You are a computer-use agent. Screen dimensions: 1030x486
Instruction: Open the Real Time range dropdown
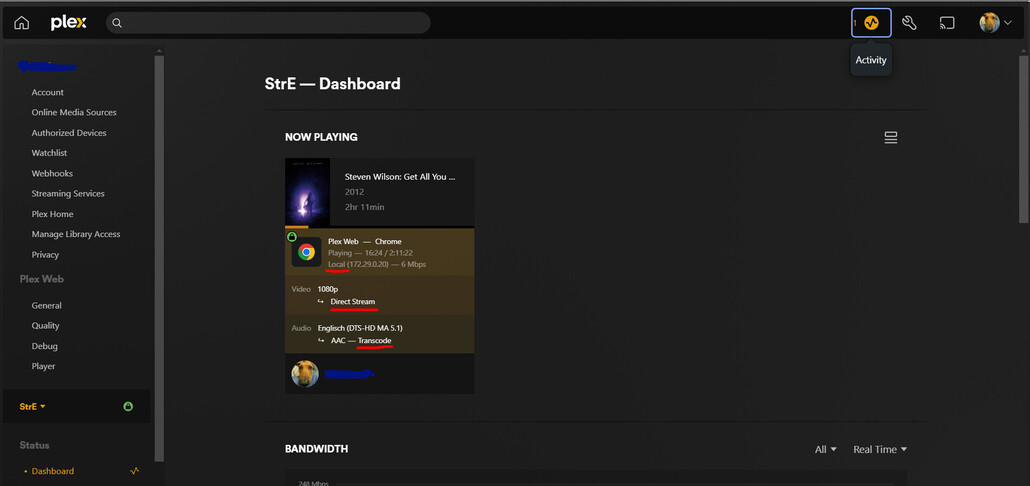click(880, 449)
